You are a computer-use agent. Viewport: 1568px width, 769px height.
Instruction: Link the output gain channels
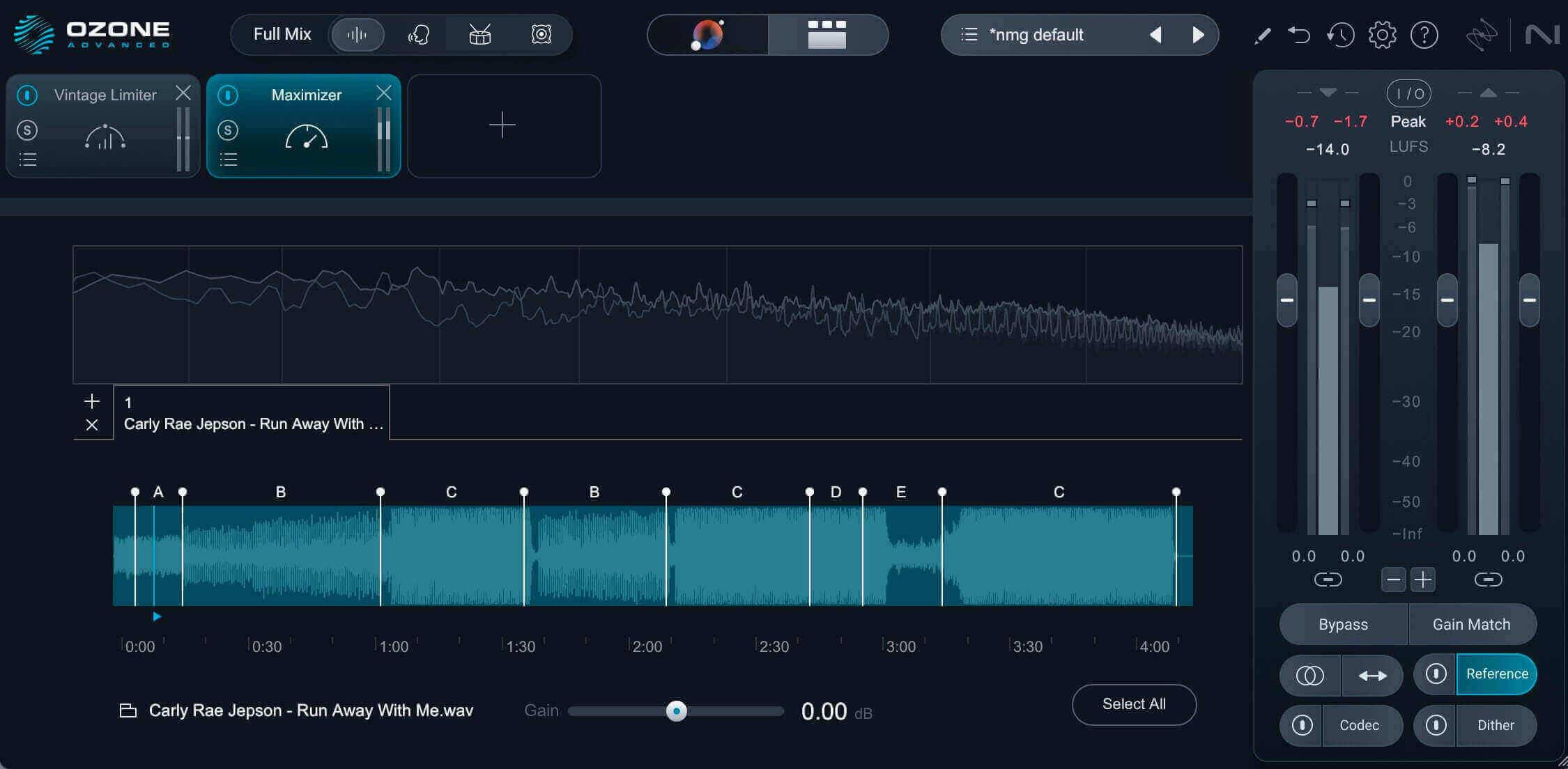pyautogui.click(x=1488, y=580)
